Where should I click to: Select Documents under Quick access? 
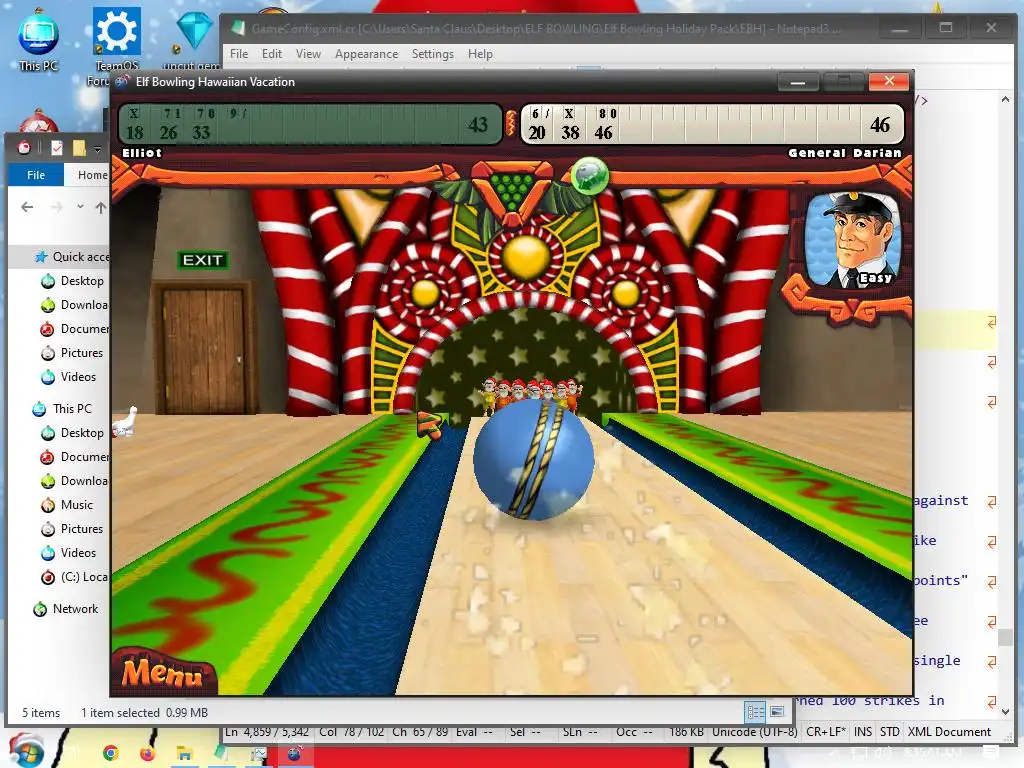tap(74, 328)
